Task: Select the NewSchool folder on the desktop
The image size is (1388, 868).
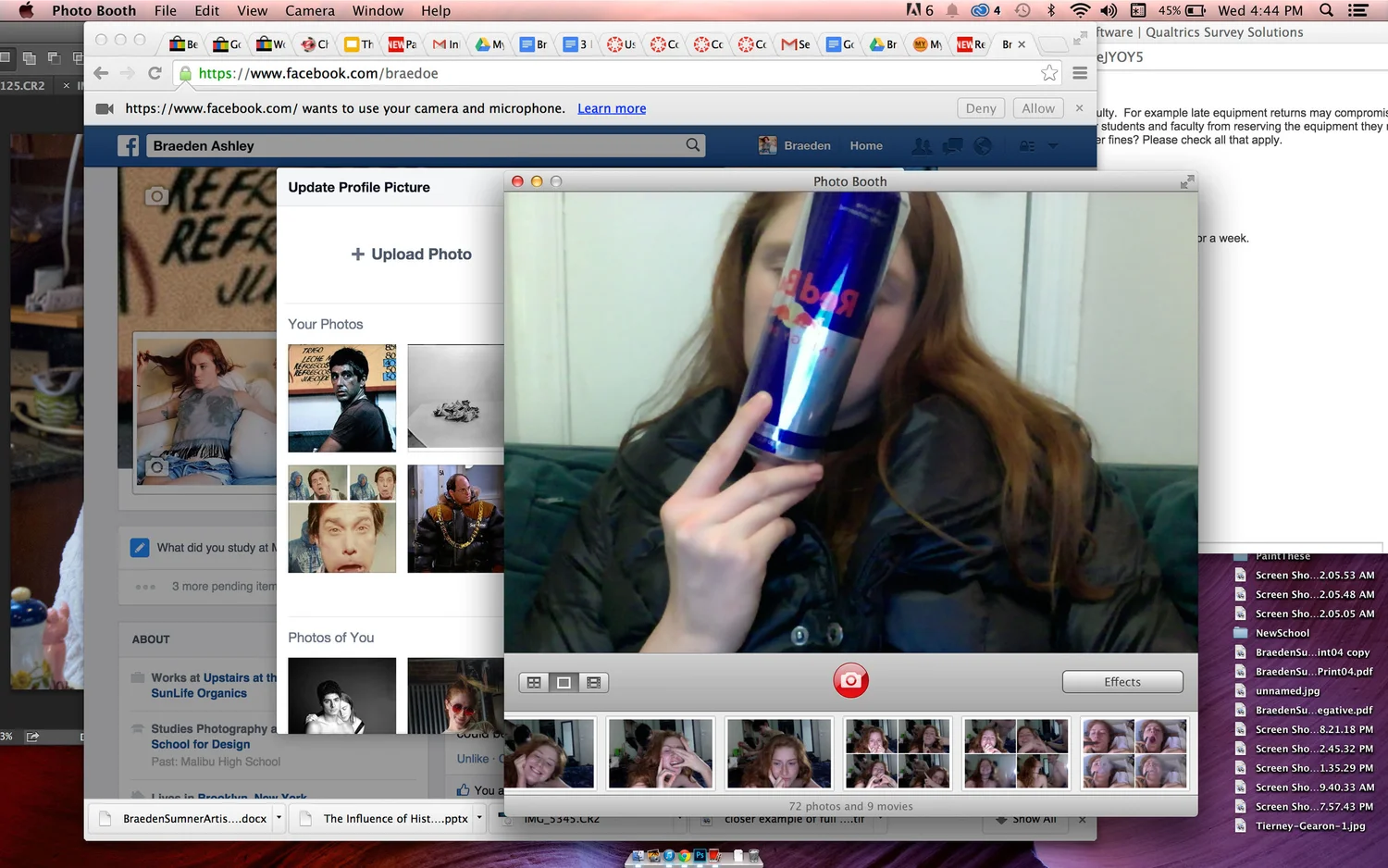Action: coord(1282,633)
